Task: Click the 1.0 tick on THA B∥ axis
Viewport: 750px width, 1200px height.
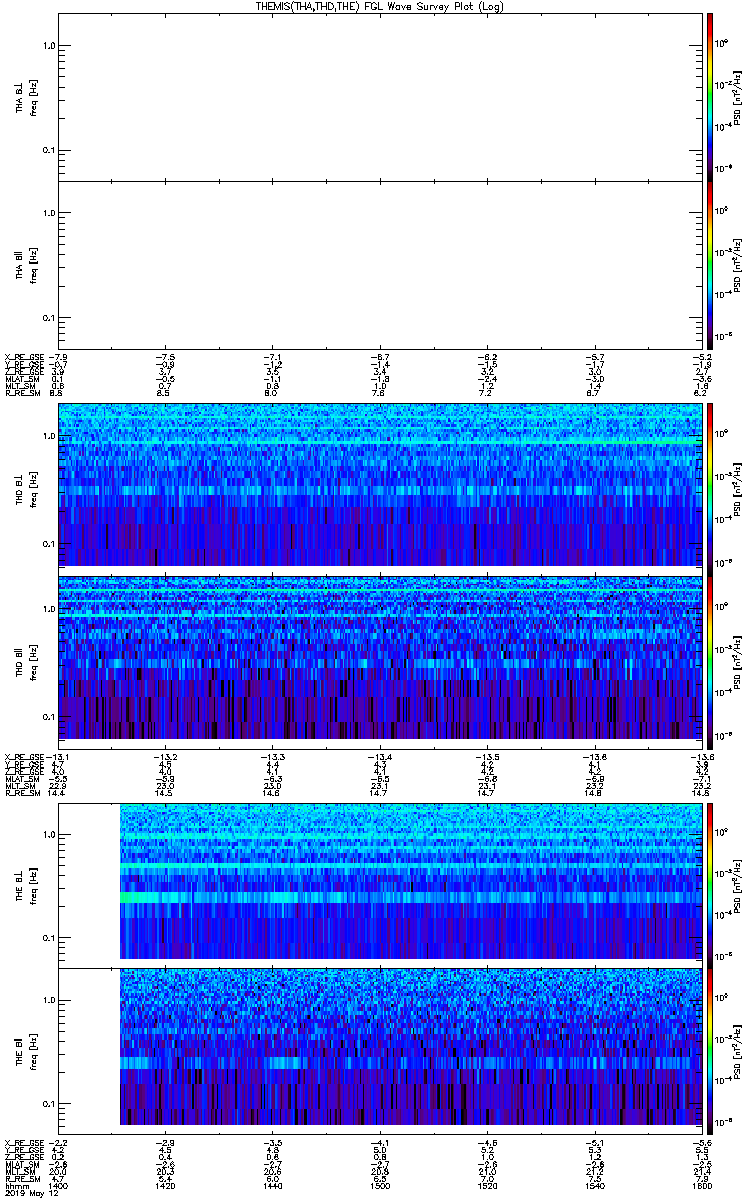Action: coord(49,213)
